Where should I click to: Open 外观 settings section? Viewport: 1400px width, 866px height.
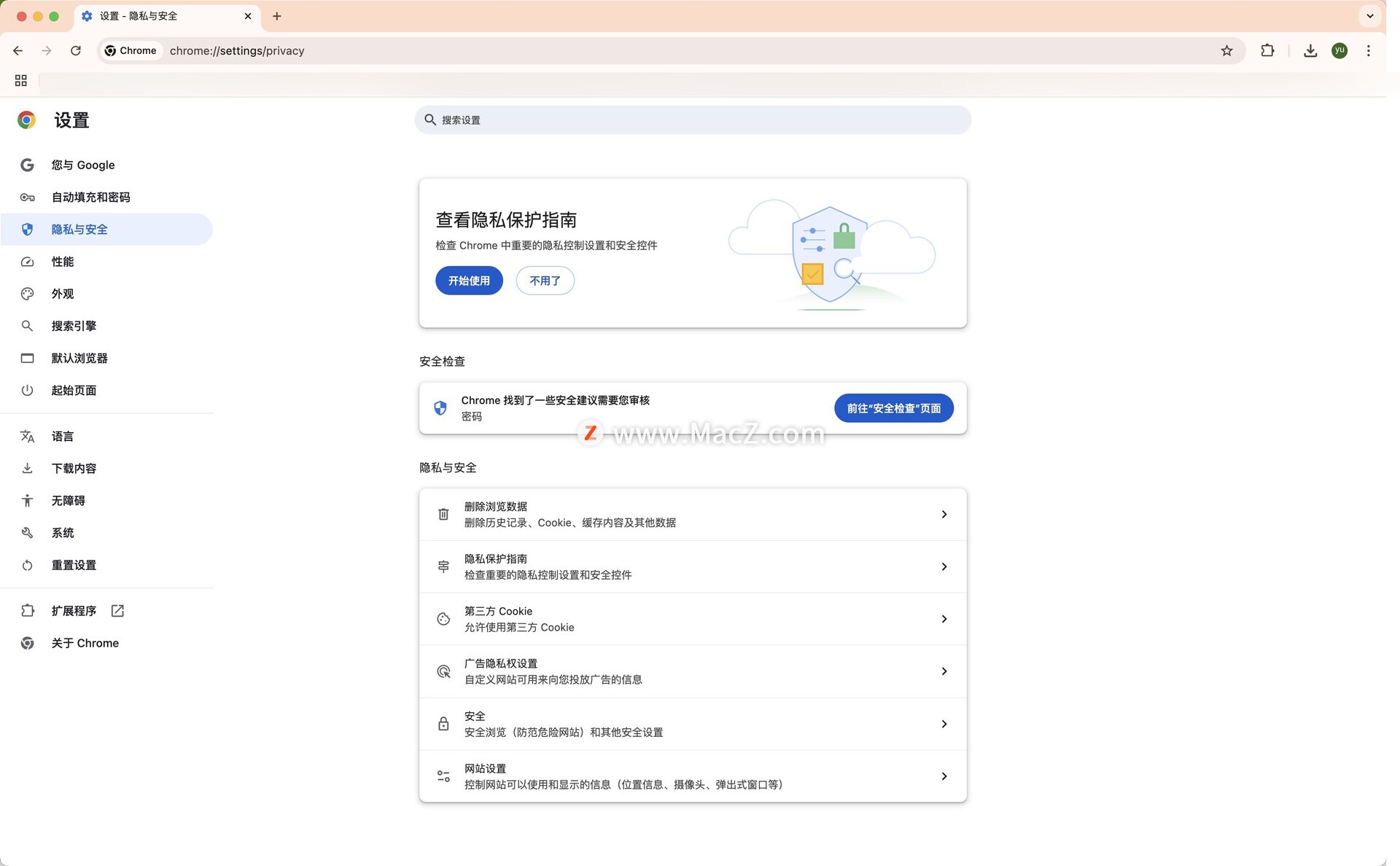(106, 293)
